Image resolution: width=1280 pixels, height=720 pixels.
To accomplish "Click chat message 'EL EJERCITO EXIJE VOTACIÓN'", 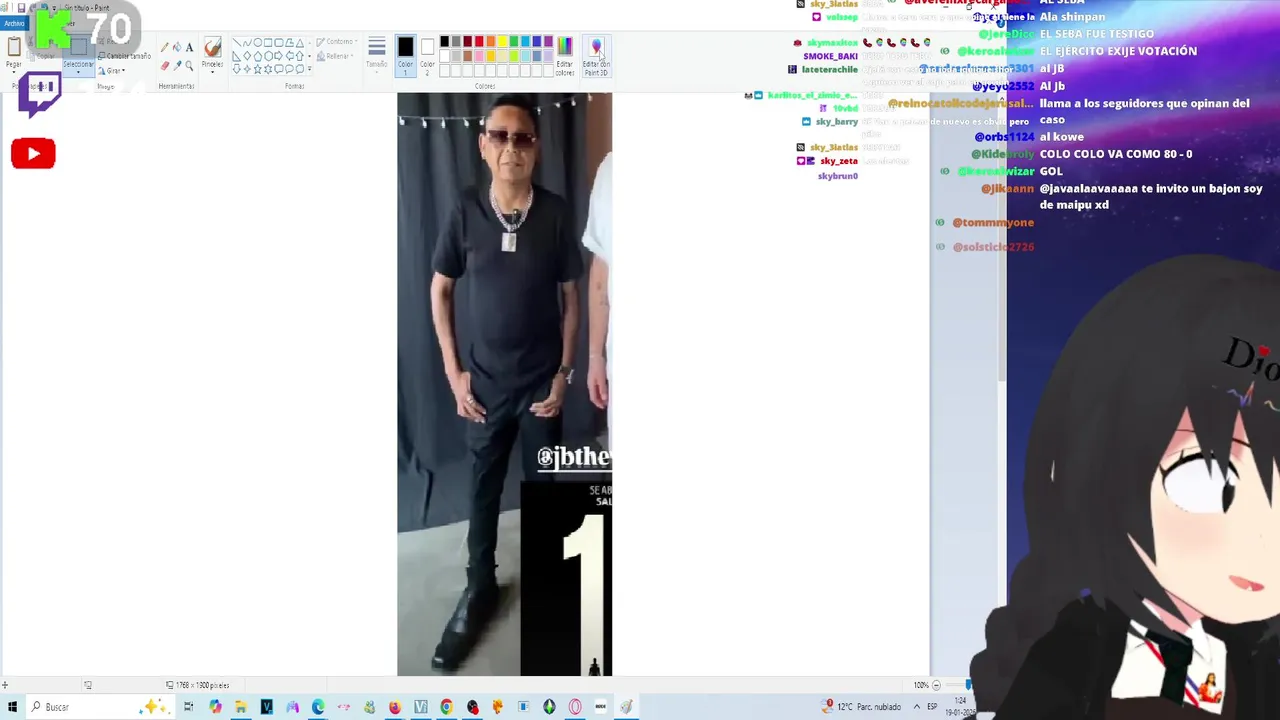I will [x=1118, y=51].
